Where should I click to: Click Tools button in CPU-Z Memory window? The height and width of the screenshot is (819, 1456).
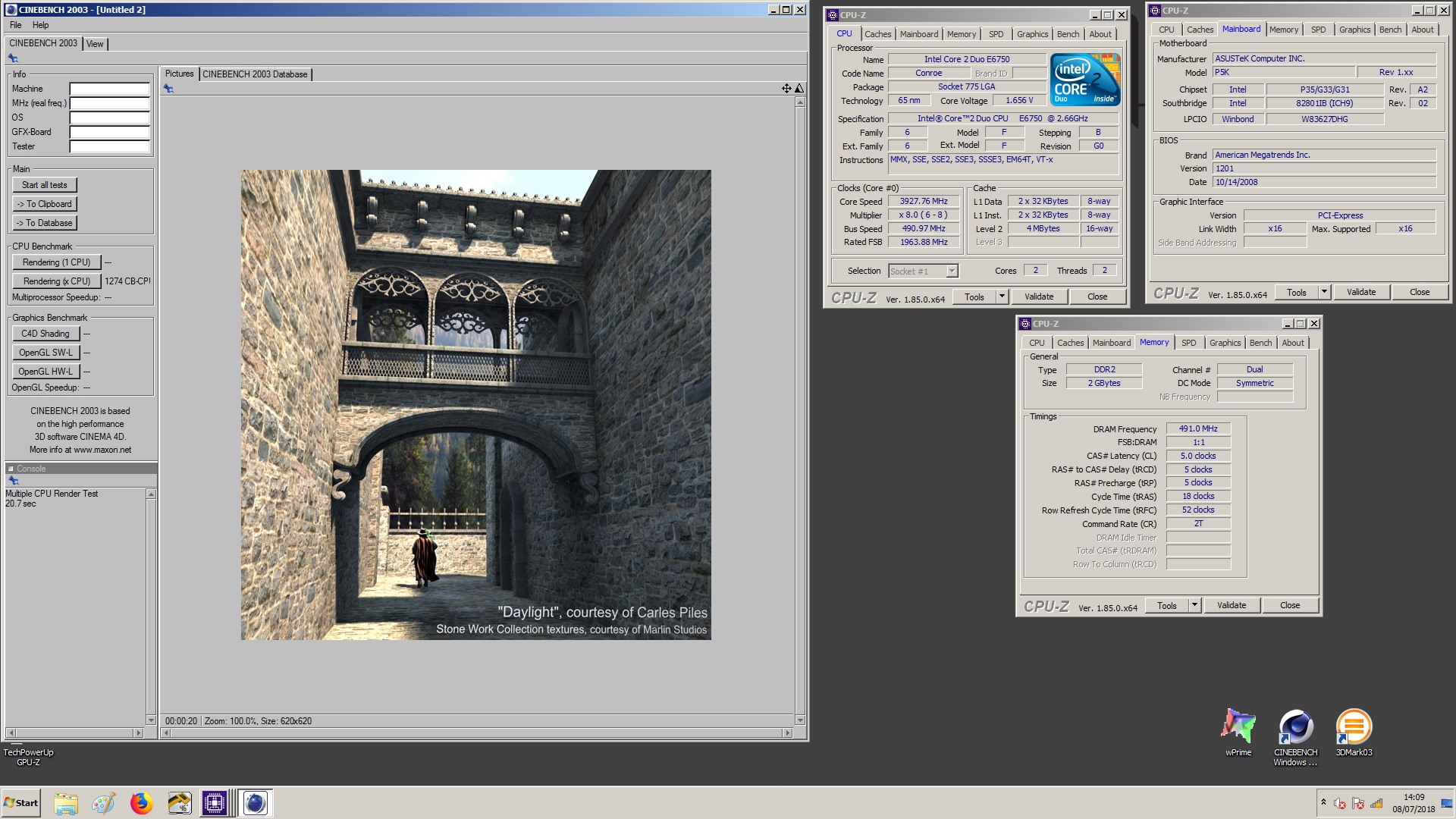(1167, 605)
